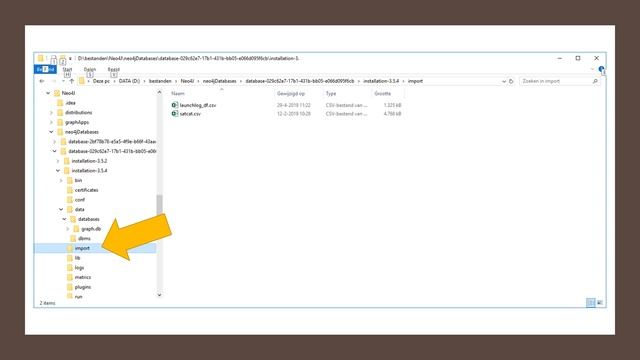This screenshot has width=640, height=360.
Task: Expand the graph.db tree node
Action: (x=68, y=229)
